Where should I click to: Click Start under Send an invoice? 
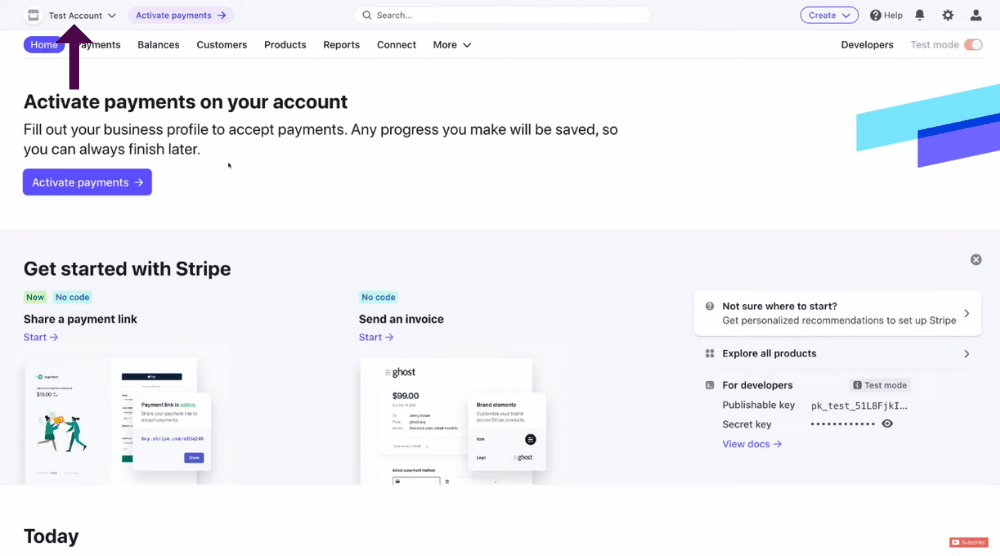pyautogui.click(x=376, y=337)
